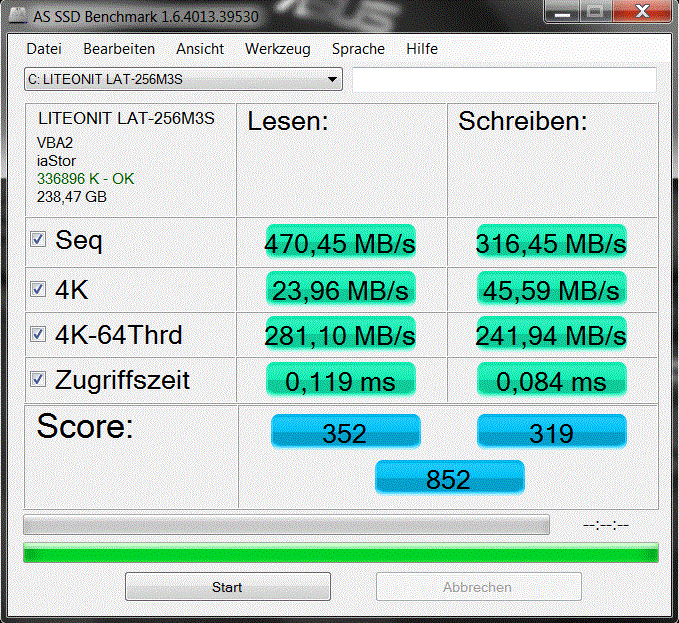Start the benchmark with the Start button
The width and height of the screenshot is (679, 623).
228,587
